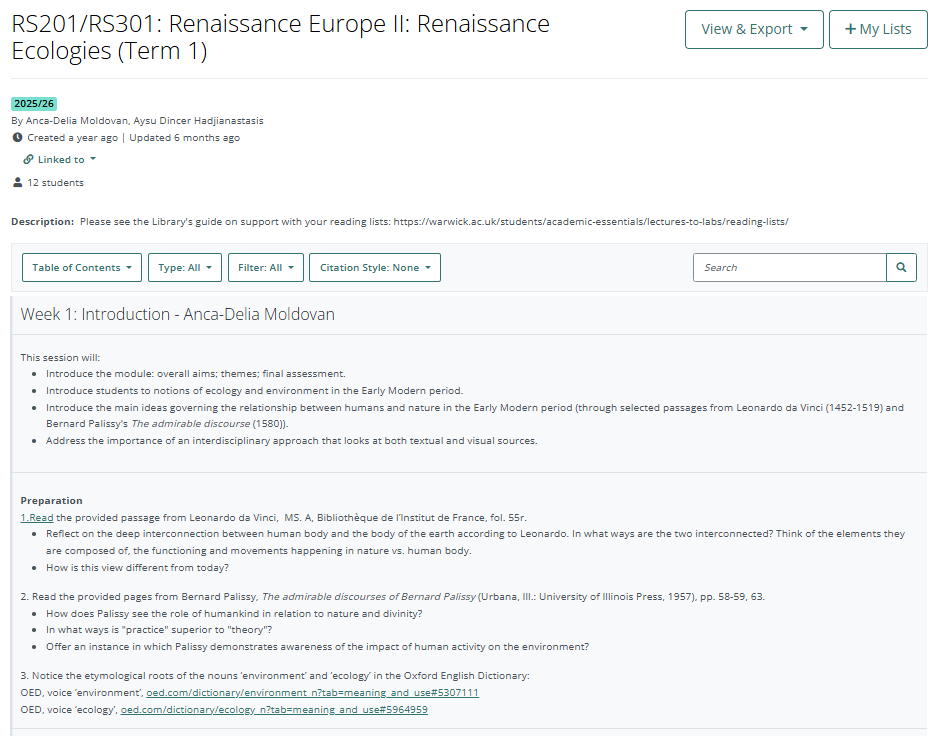Click the 'Preparation' bold heading
The height and width of the screenshot is (743, 940).
point(52,501)
